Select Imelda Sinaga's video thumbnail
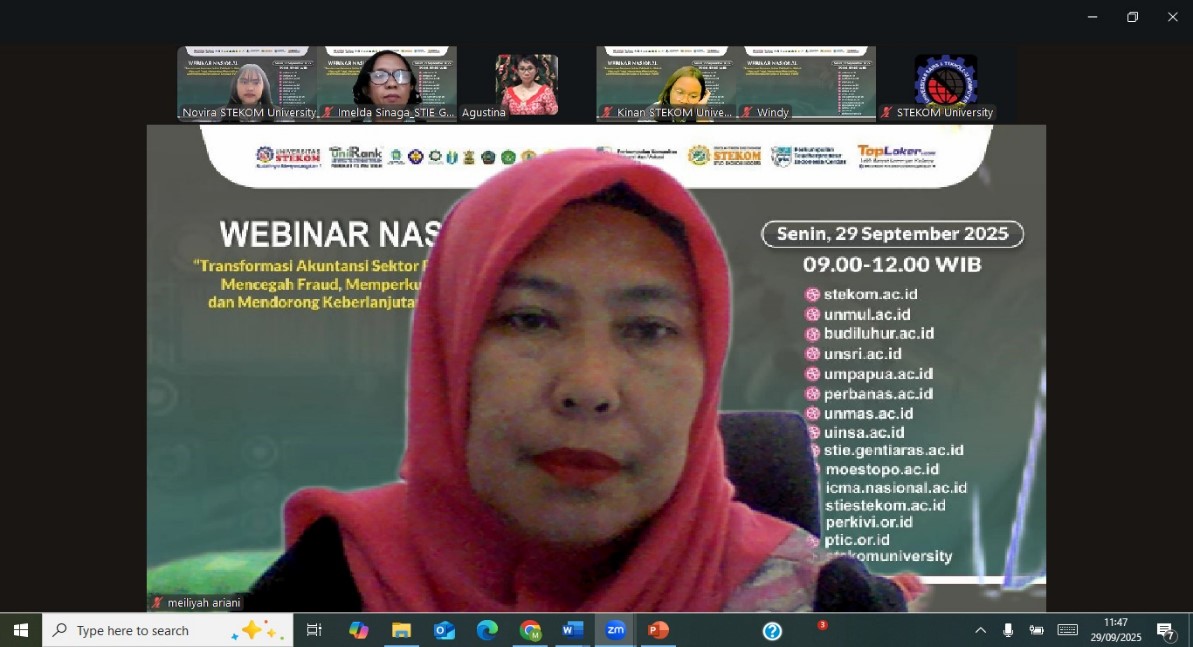Screen dimensions: 1193x647 [387, 84]
